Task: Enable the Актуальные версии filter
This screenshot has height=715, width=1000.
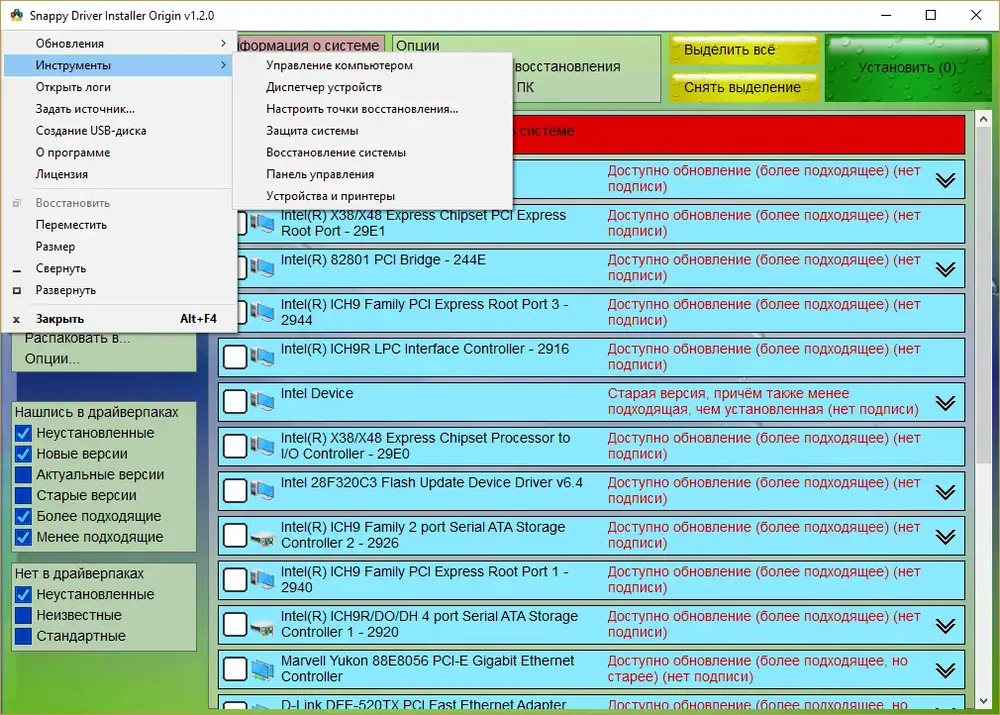Action: (x=24, y=475)
